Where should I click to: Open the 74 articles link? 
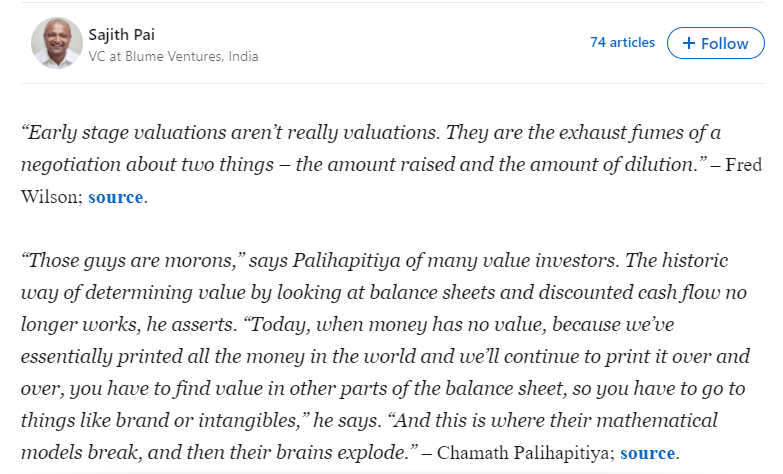tap(622, 42)
